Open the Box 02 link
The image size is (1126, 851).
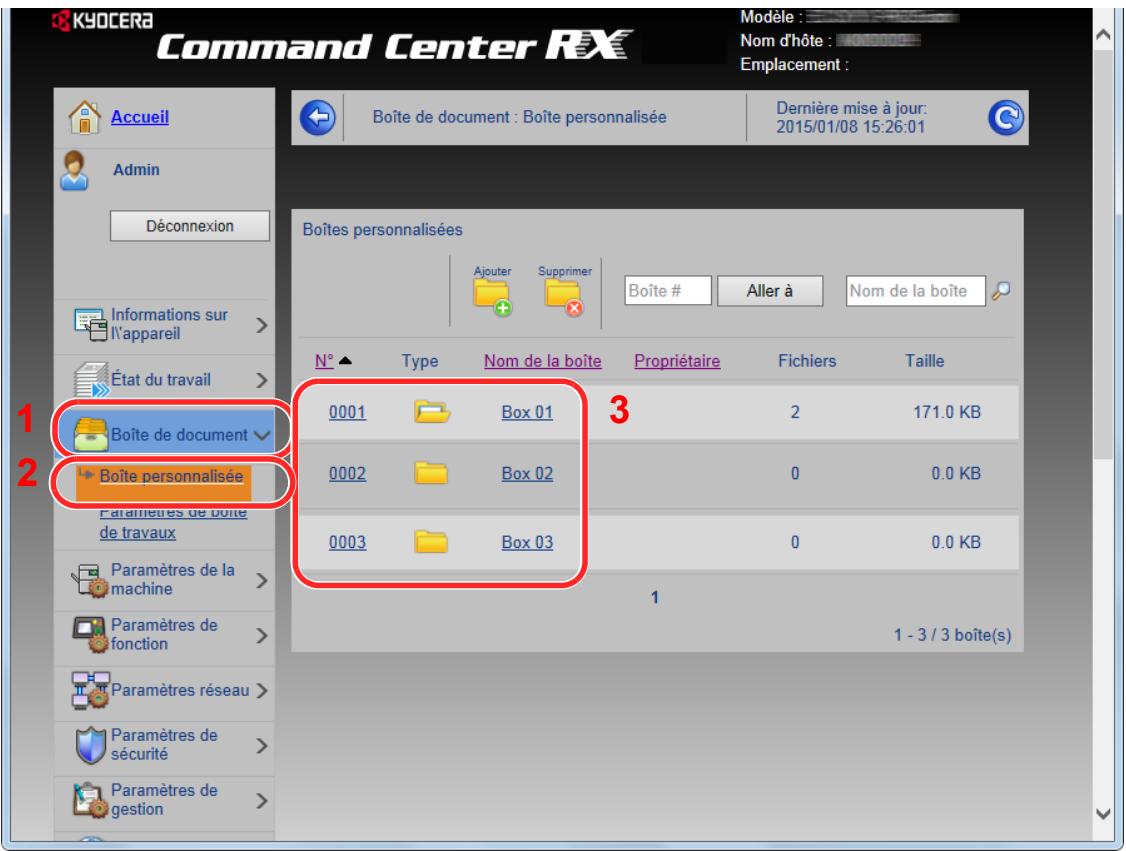pyautogui.click(x=527, y=473)
